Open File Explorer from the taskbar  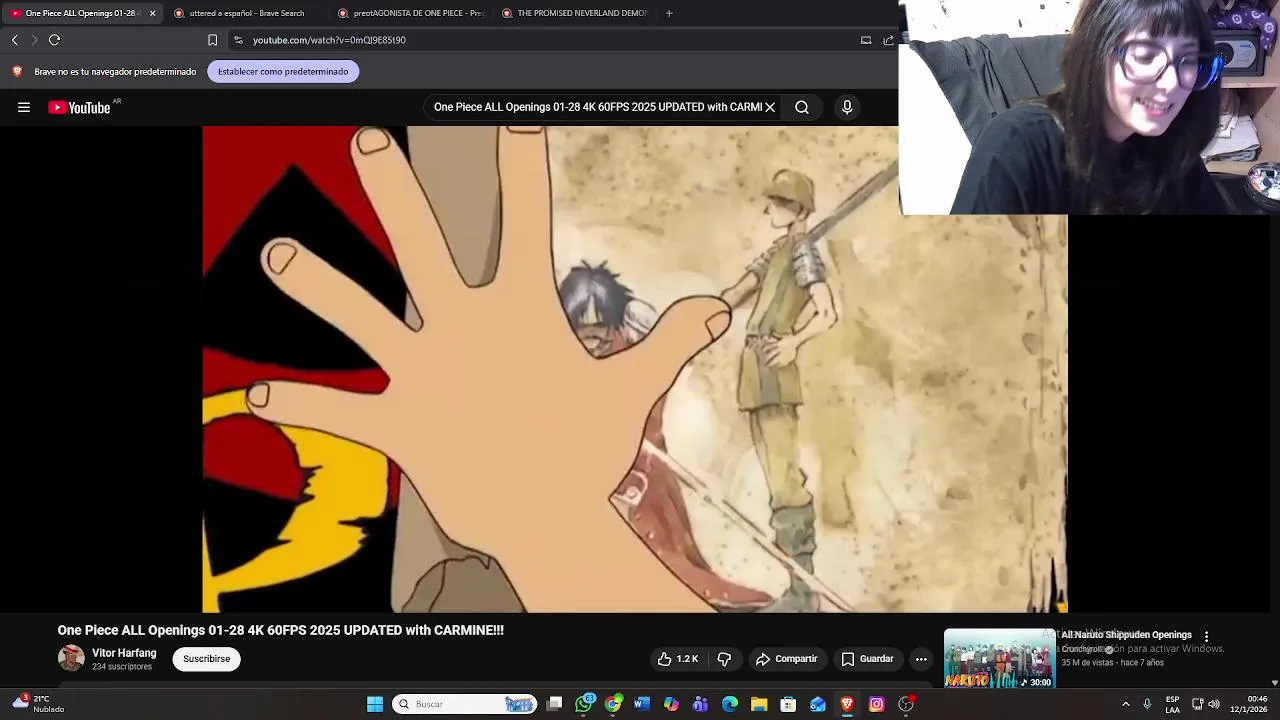[x=759, y=704]
